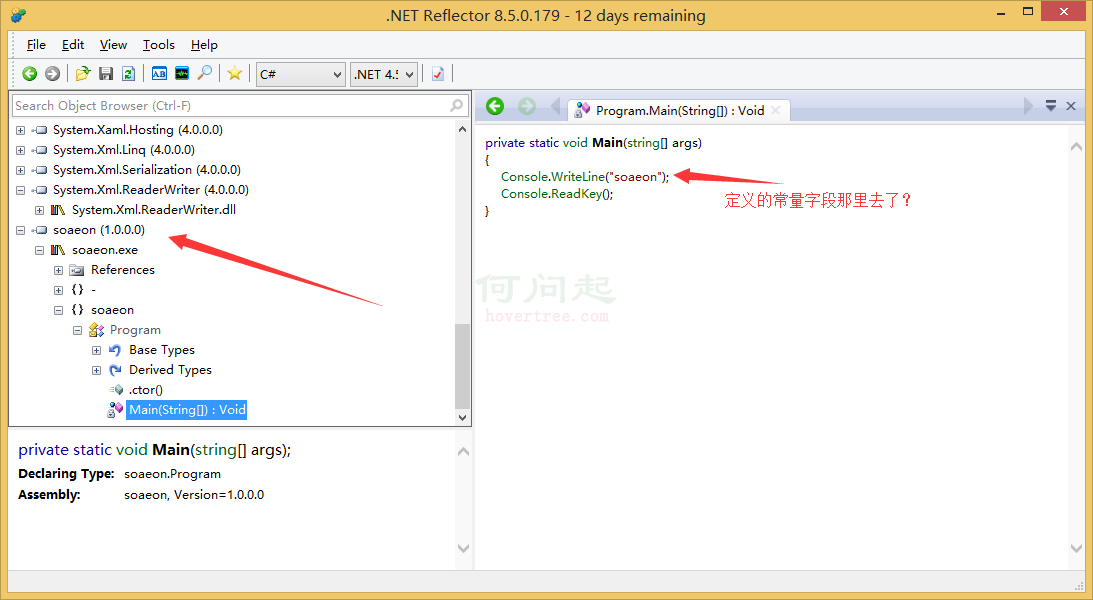Click the details pane scroll-up arrow
1093x600 pixels.
464,452
